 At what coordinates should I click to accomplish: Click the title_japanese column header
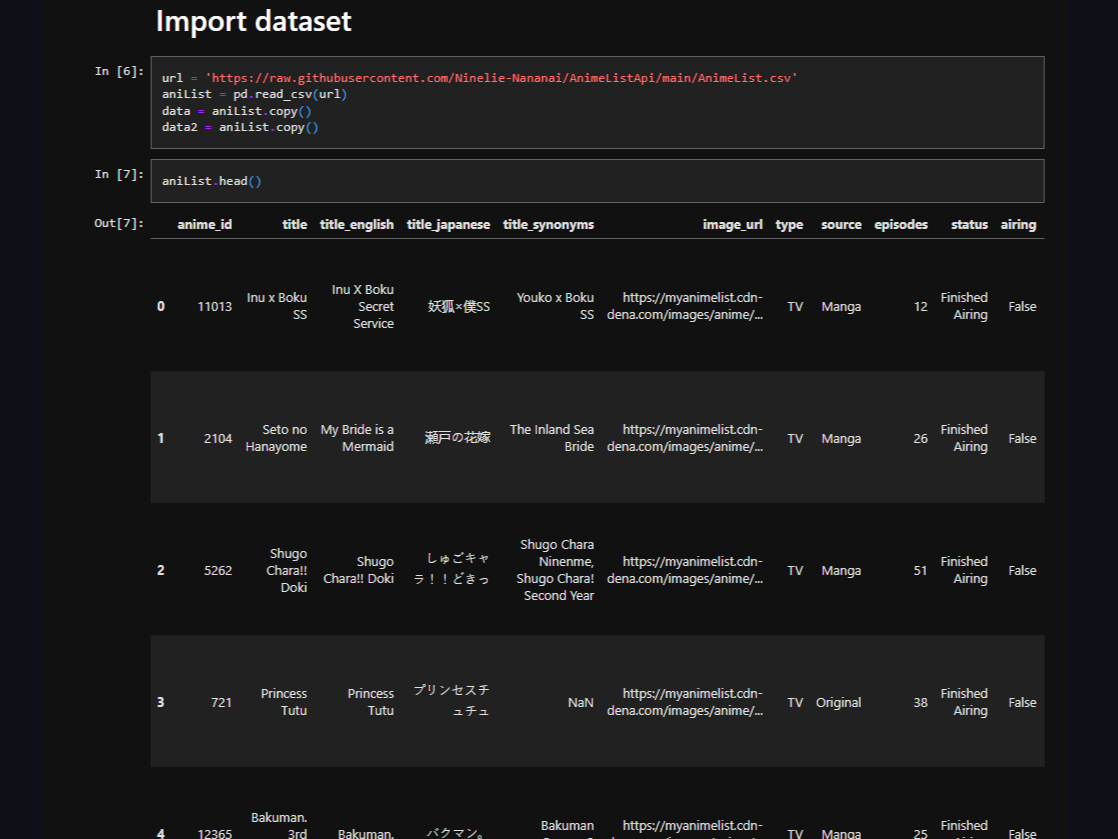pos(448,225)
